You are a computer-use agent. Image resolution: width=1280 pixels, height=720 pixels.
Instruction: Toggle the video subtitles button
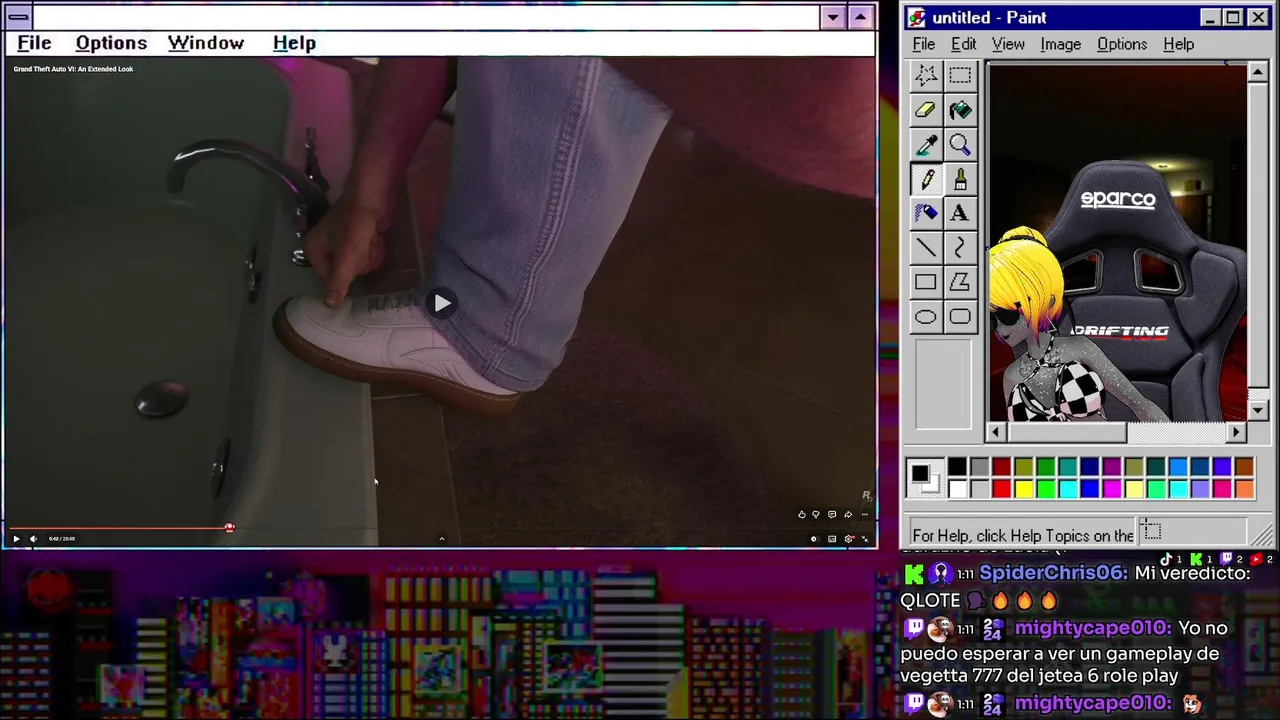832,539
